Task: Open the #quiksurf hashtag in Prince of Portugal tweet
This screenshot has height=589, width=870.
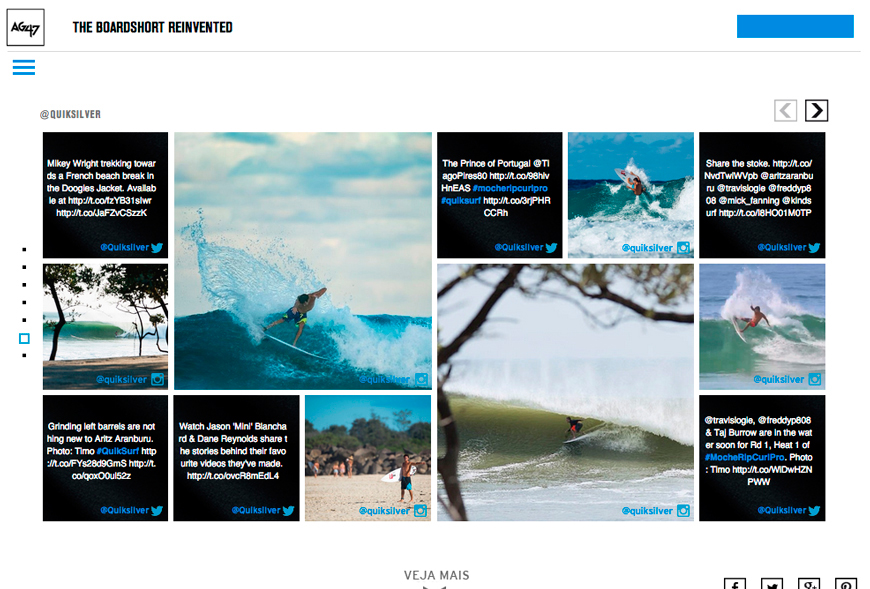Action: [x=461, y=201]
